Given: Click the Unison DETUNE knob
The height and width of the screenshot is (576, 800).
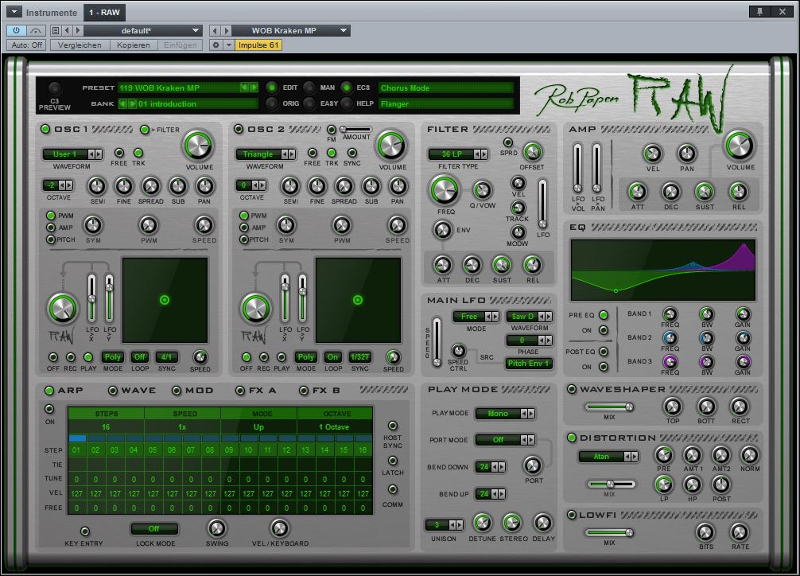Looking at the screenshot, I should click(x=482, y=522).
